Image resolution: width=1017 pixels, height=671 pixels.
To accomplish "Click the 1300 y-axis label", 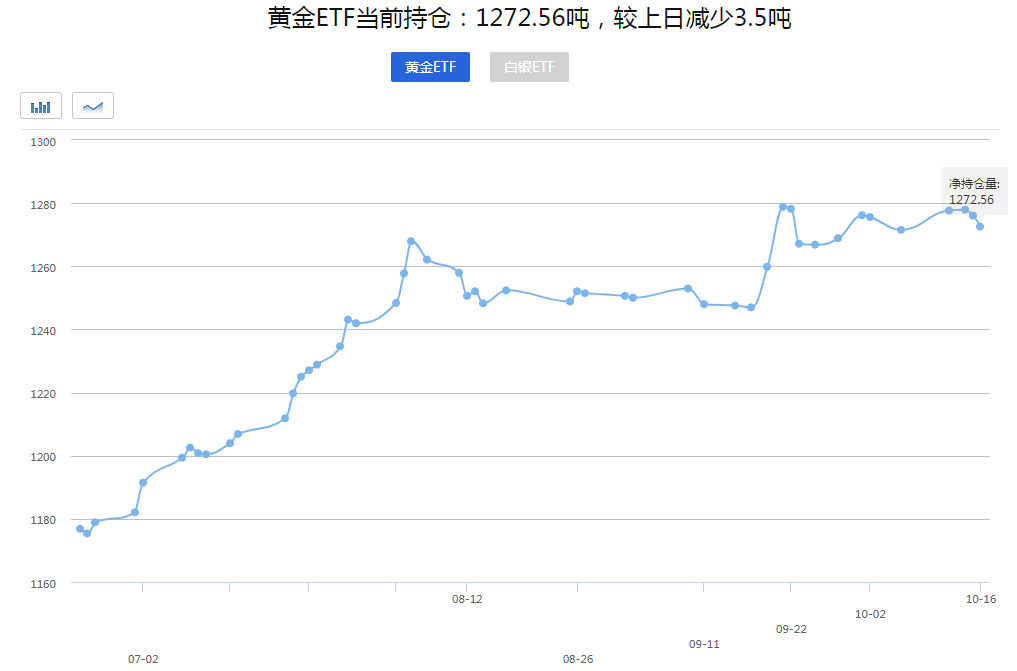I will 43,141.
